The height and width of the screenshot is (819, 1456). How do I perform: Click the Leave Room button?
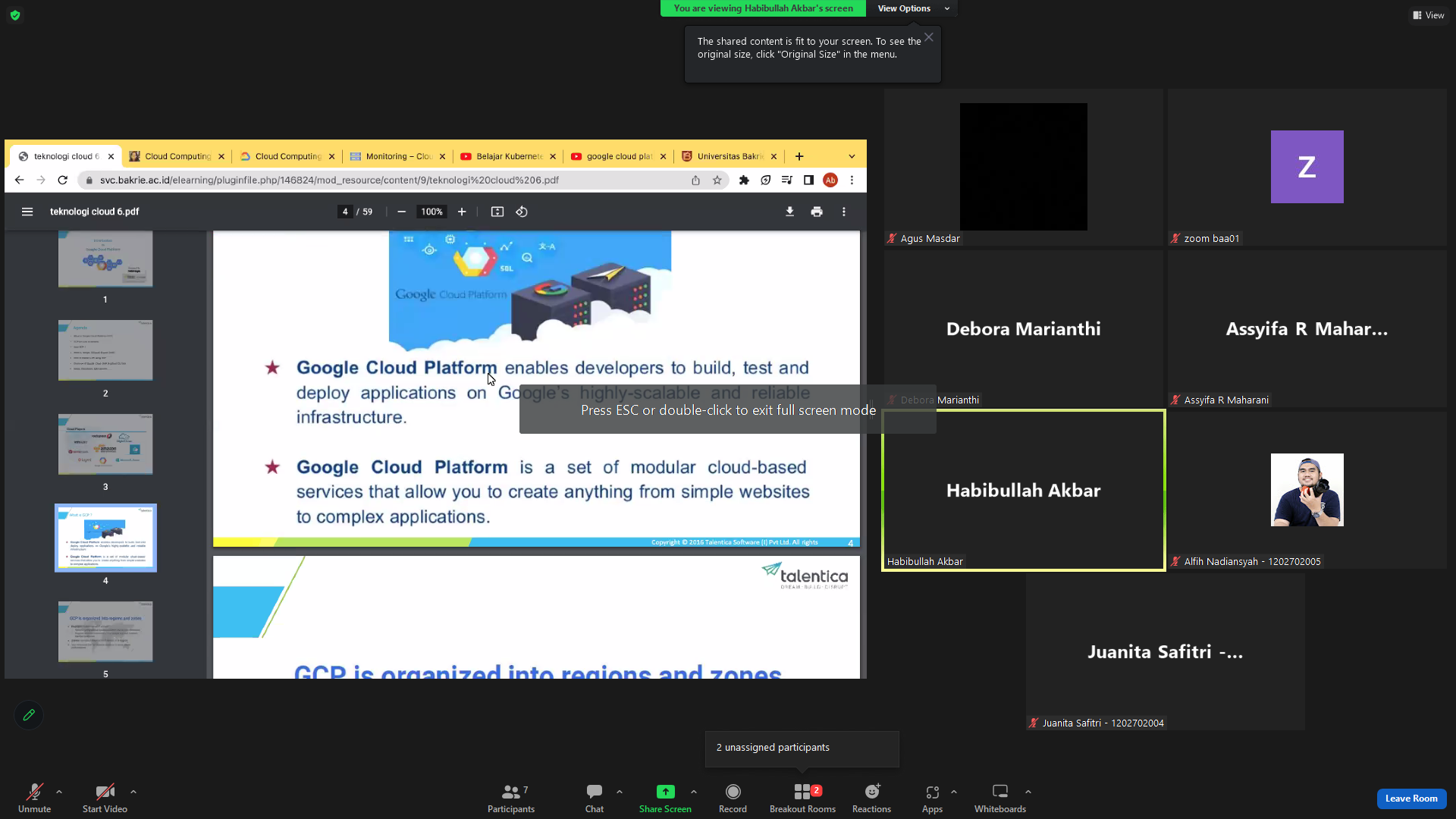tap(1411, 799)
